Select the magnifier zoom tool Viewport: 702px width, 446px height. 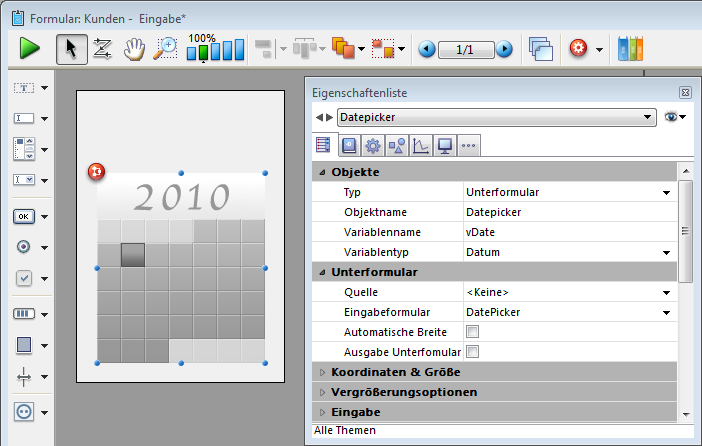pyautogui.click(x=165, y=48)
